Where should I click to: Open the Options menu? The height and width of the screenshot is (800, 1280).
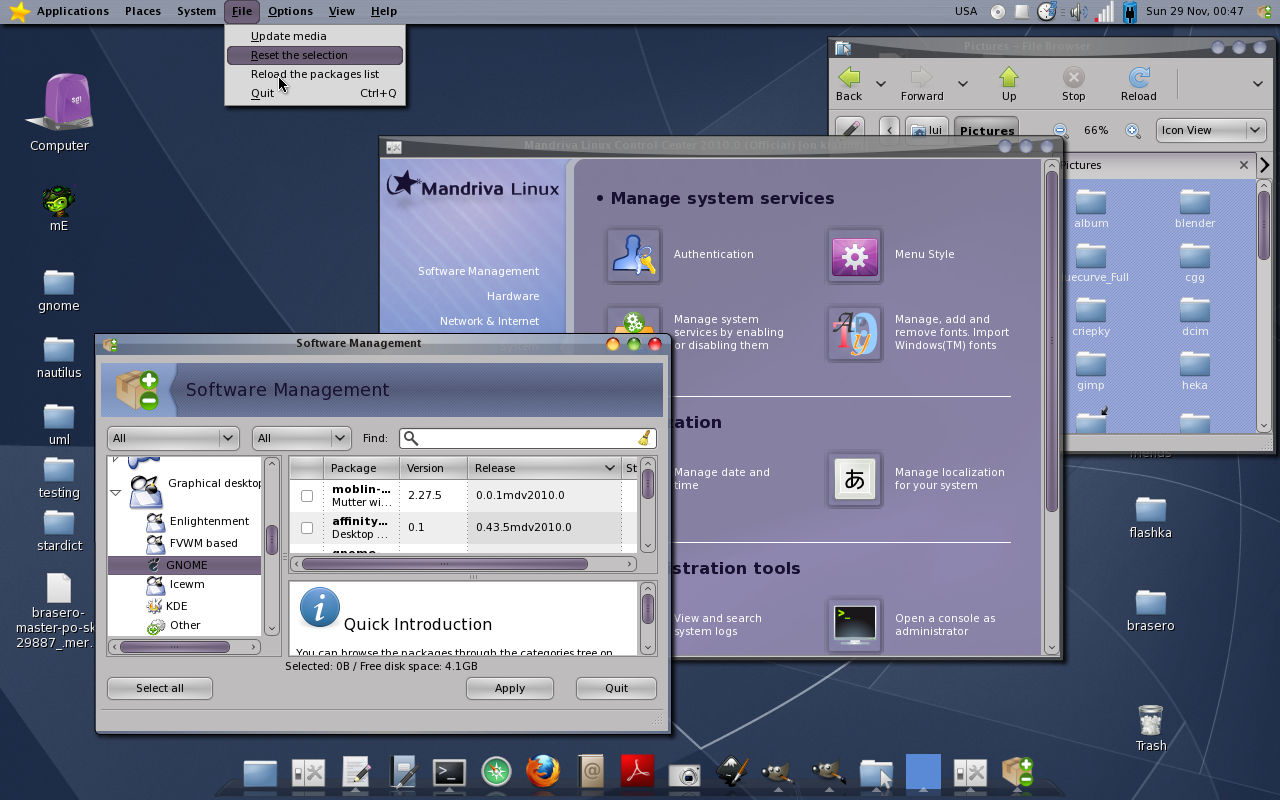point(290,11)
